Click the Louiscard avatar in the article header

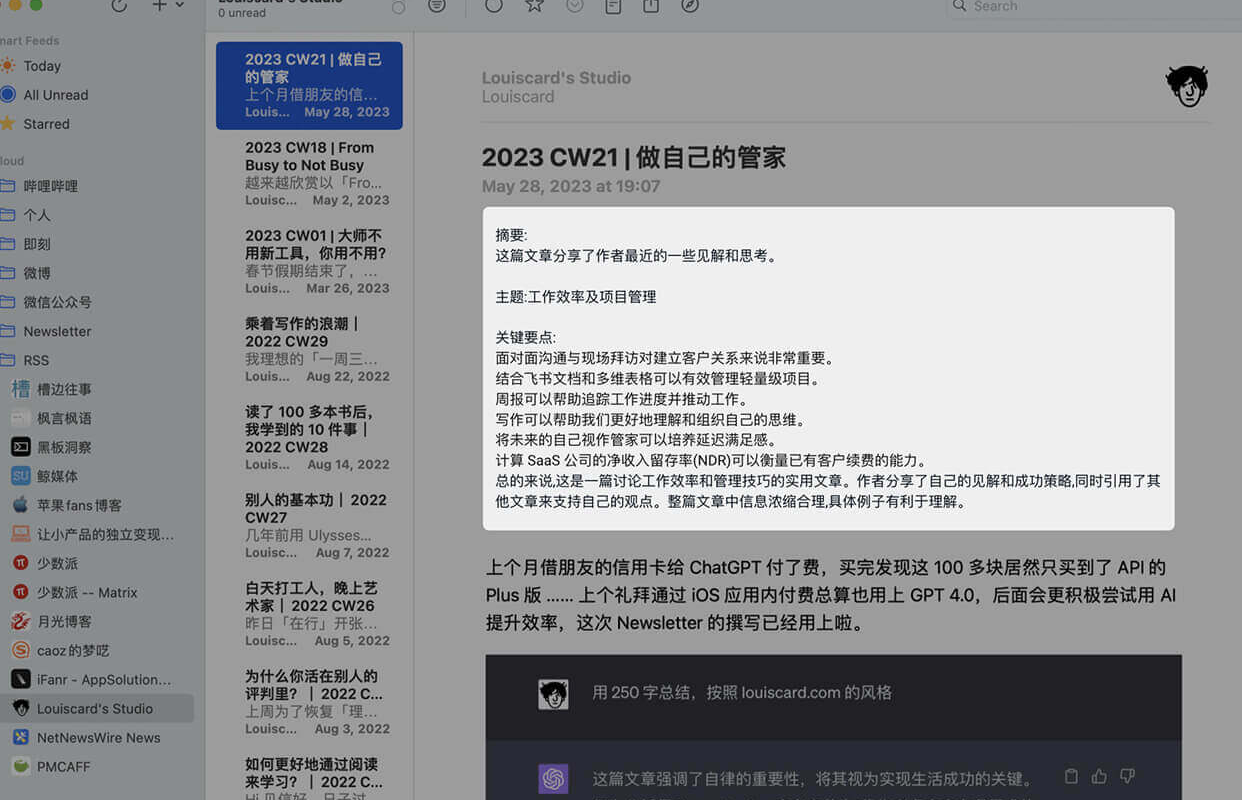point(1187,86)
